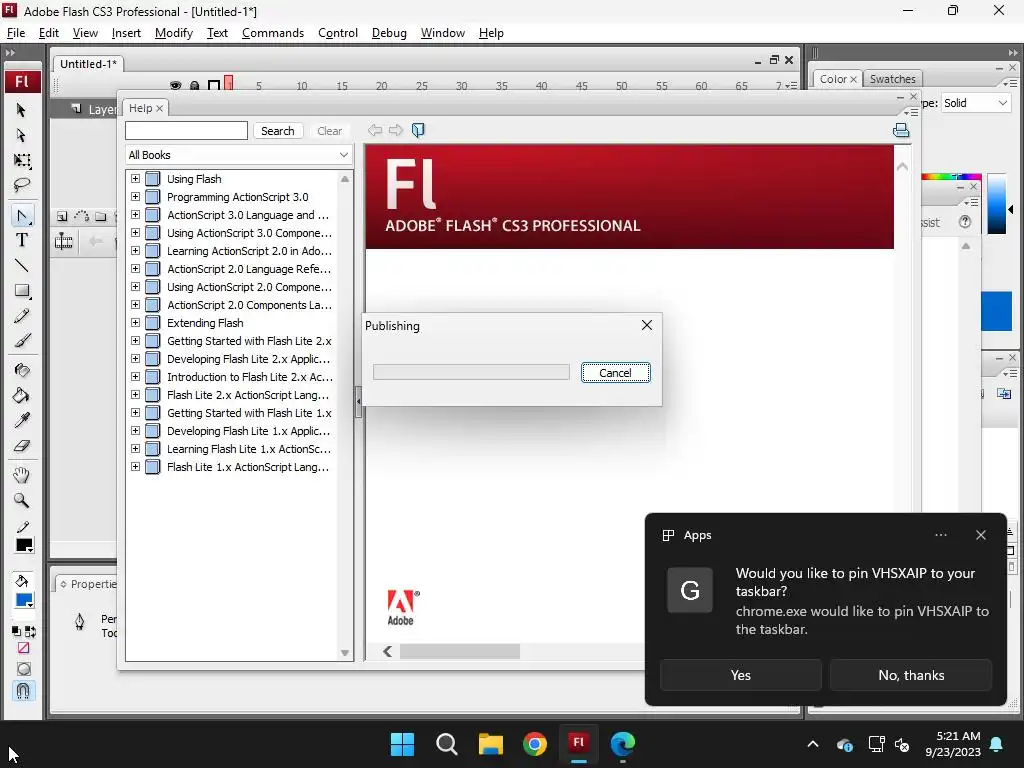This screenshot has height=768, width=1024.
Task: Open Microsoft Edge from taskbar
Action: point(622,744)
